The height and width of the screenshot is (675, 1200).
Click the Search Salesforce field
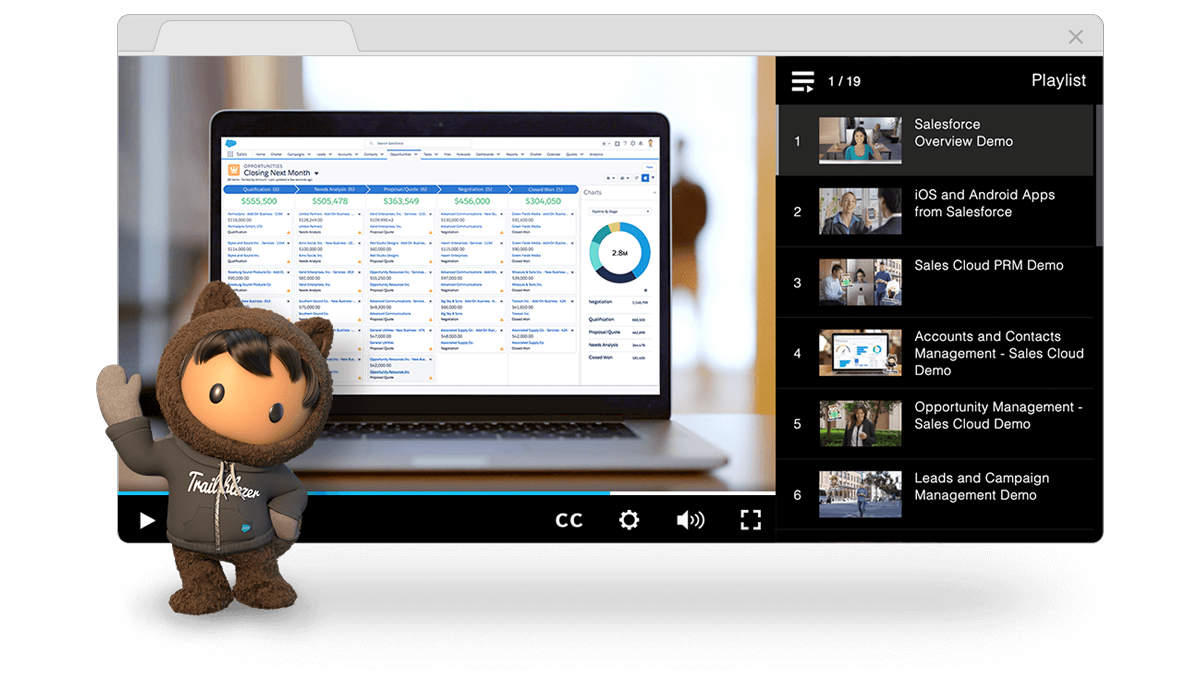coord(417,143)
